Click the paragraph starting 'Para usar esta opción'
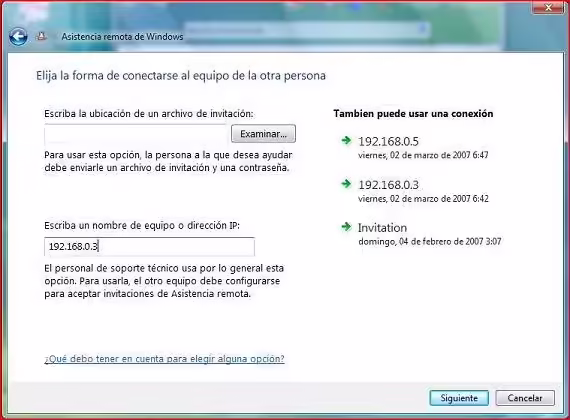 (x=168, y=161)
